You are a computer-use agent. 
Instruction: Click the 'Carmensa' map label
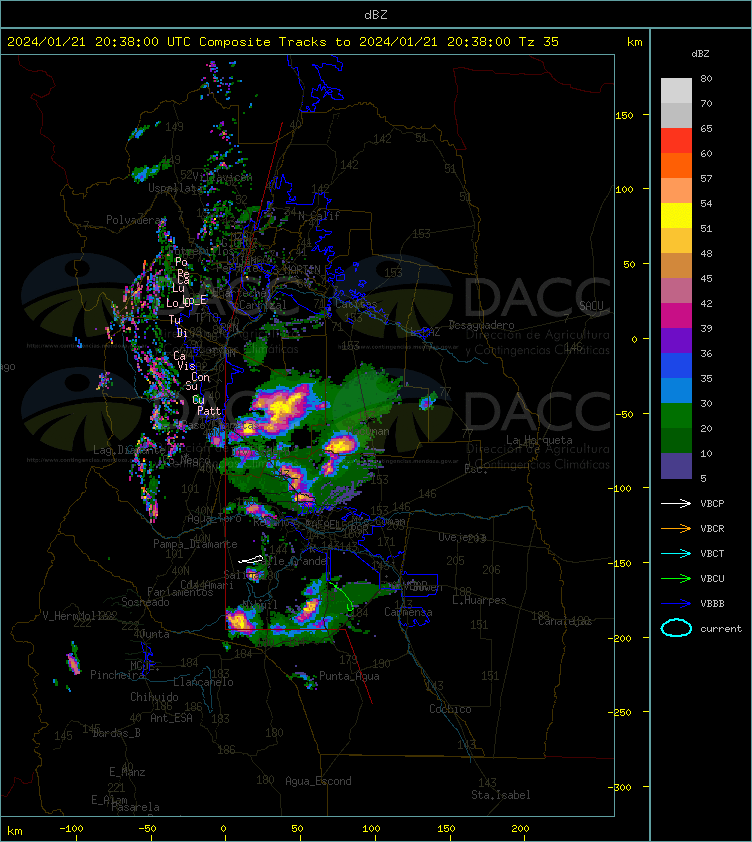click(408, 612)
